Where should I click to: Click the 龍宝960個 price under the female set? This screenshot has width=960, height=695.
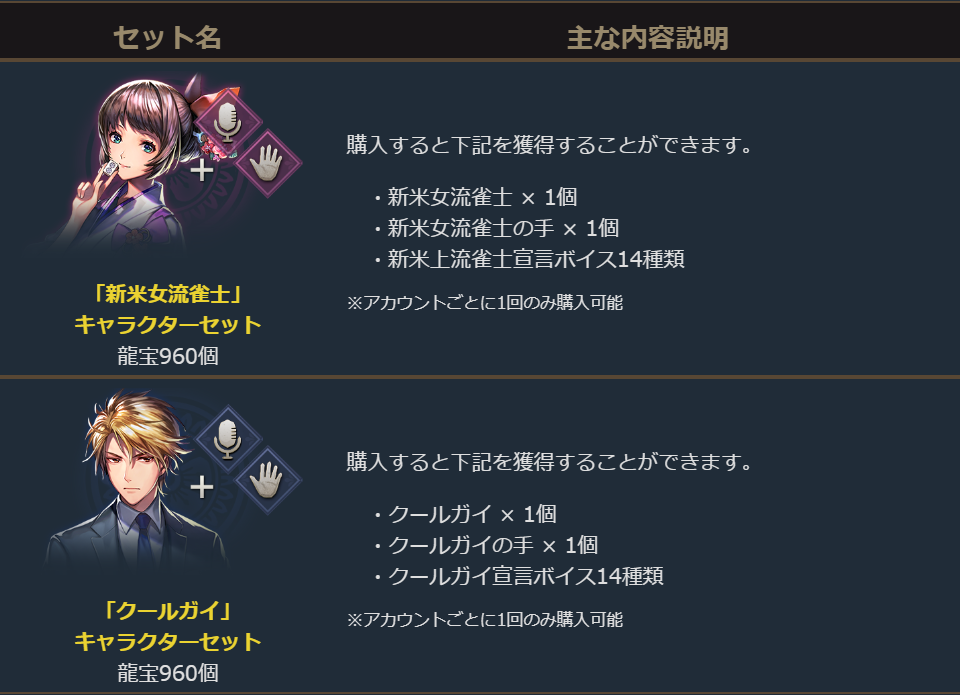pos(167,356)
